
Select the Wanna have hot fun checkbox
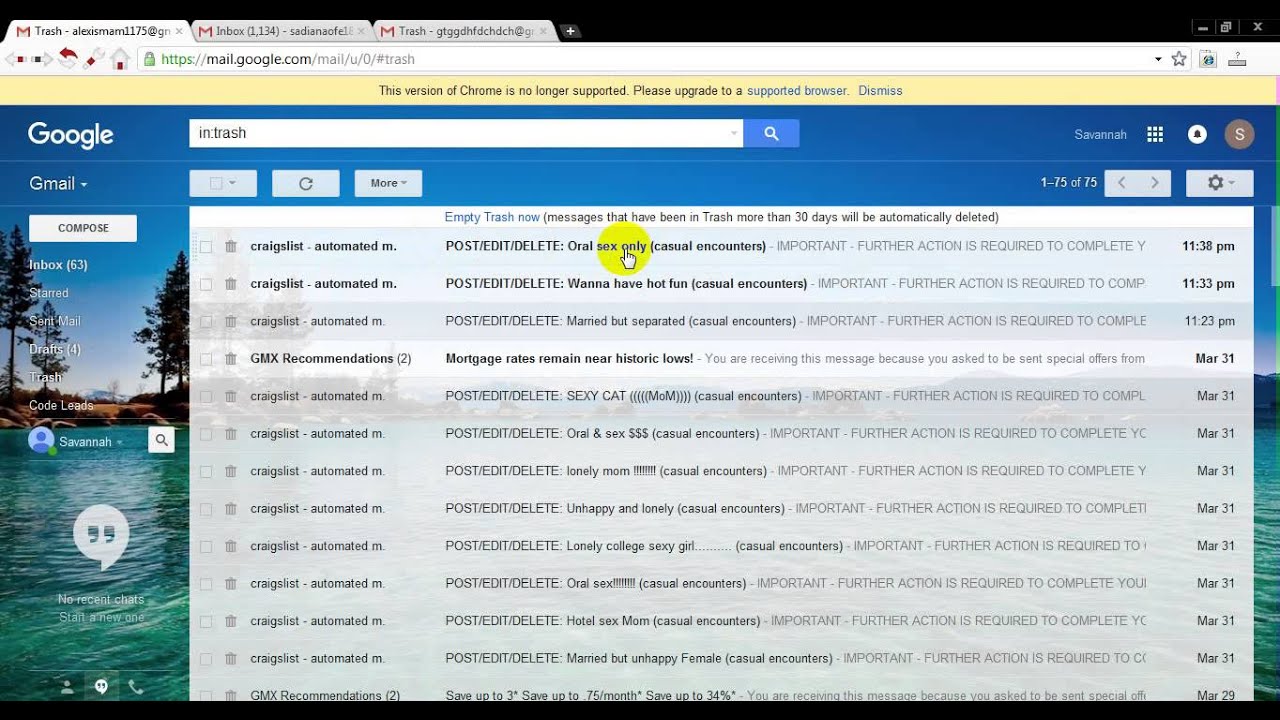pos(205,284)
